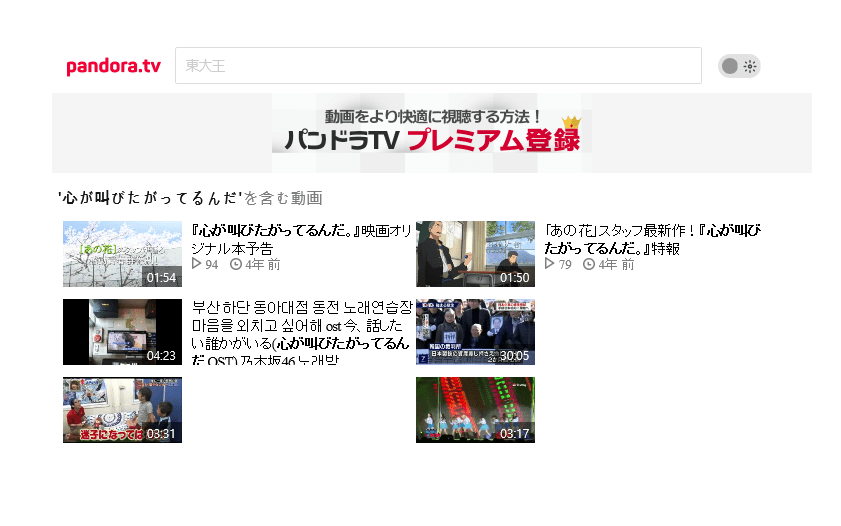This screenshot has height=526, width=841.
Task: Click the play count 94 icon
Action: click(x=196, y=264)
